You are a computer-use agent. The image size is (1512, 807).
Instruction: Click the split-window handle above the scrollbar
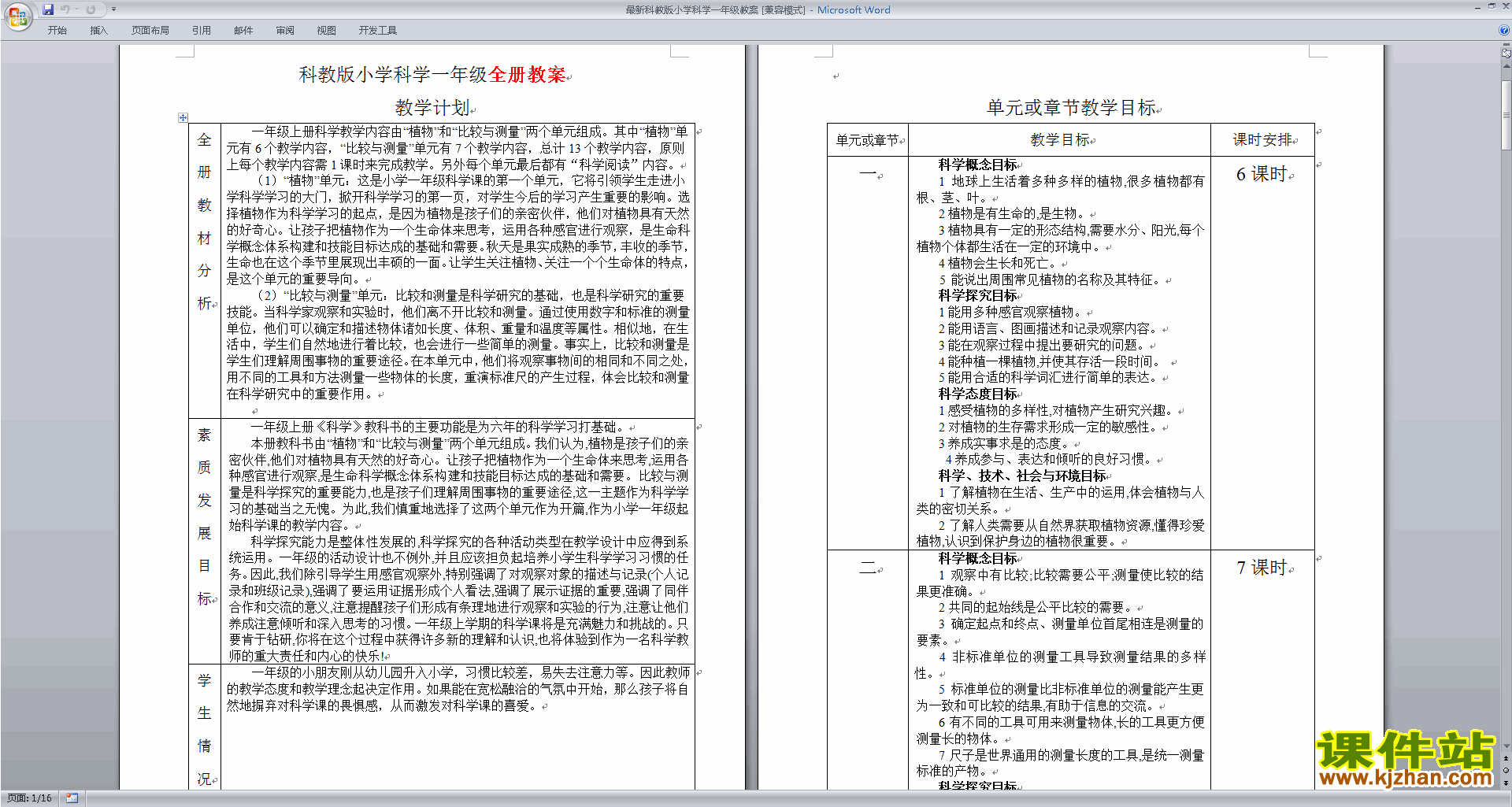[x=1506, y=46]
